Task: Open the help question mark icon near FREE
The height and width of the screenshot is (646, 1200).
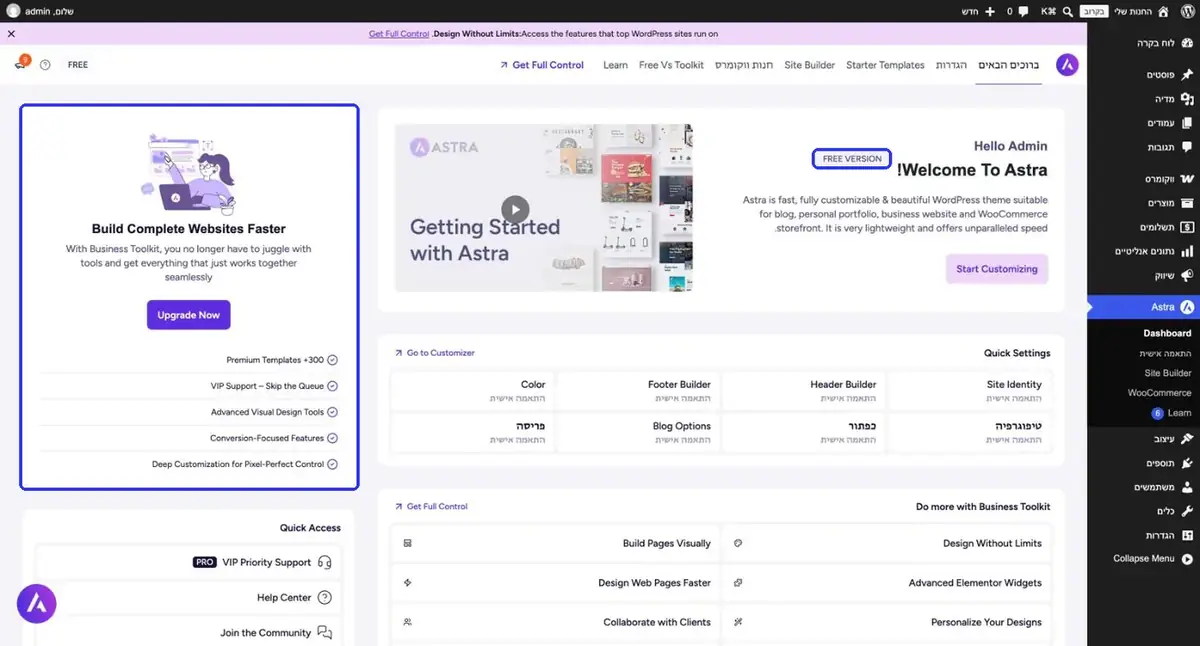Action: [45, 65]
